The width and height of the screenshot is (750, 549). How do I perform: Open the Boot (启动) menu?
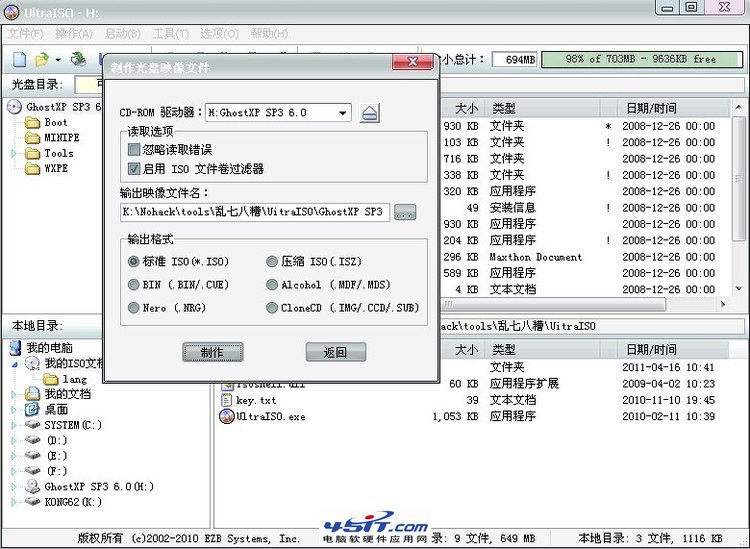pyautogui.click(x=123, y=33)
